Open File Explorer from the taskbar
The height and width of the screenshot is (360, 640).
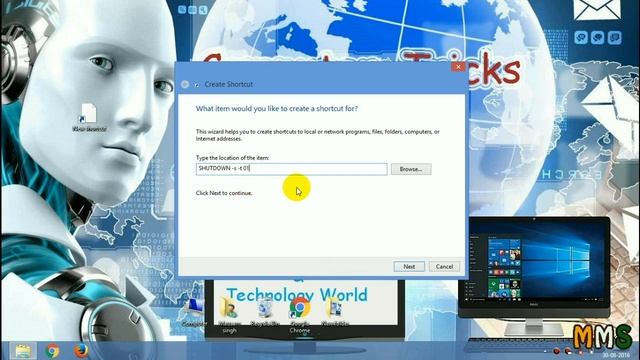pyautogui.click(x=23, y=351)
